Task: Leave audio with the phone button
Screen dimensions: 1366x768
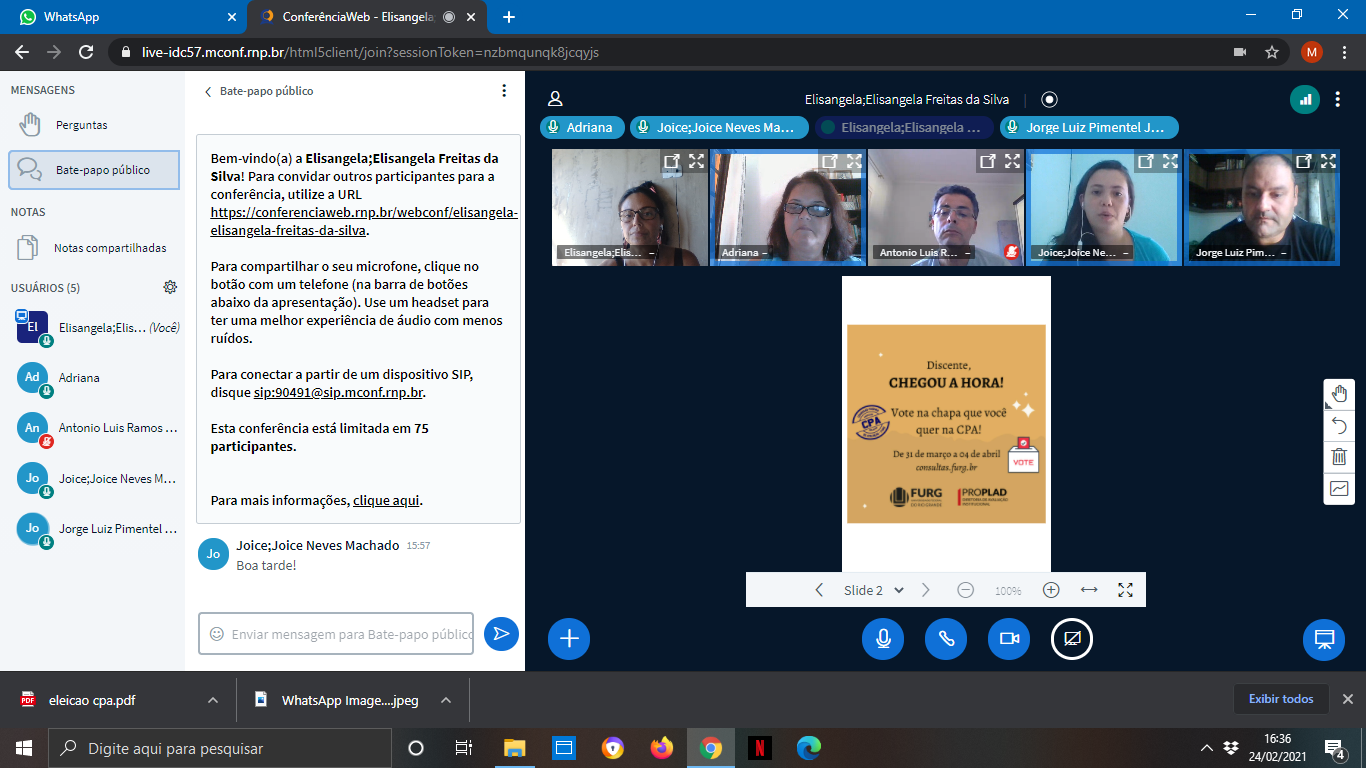Action: (x=946, y=639)
